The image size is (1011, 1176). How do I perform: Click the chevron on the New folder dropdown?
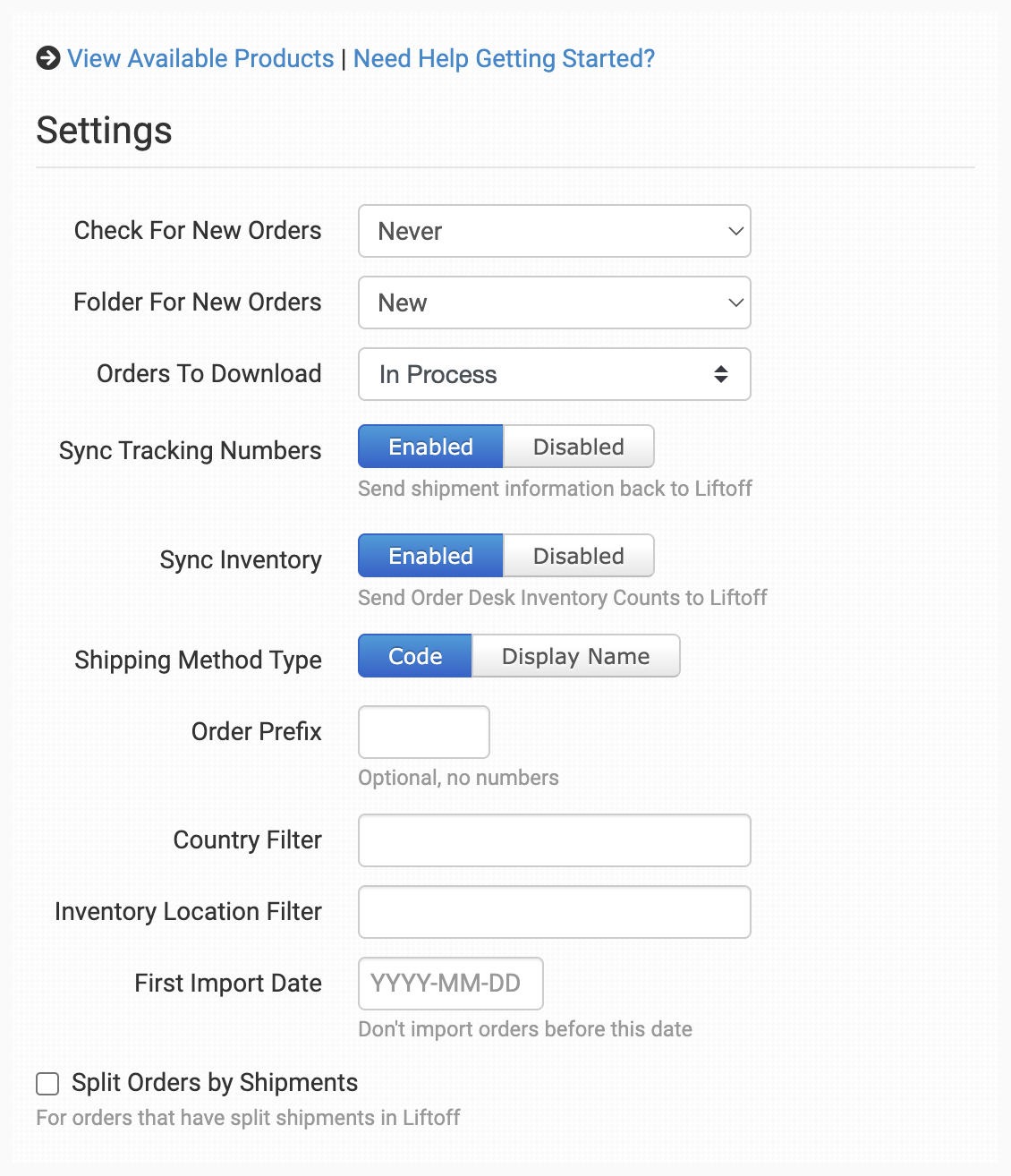pyautogui.click(x=735, y=303)
